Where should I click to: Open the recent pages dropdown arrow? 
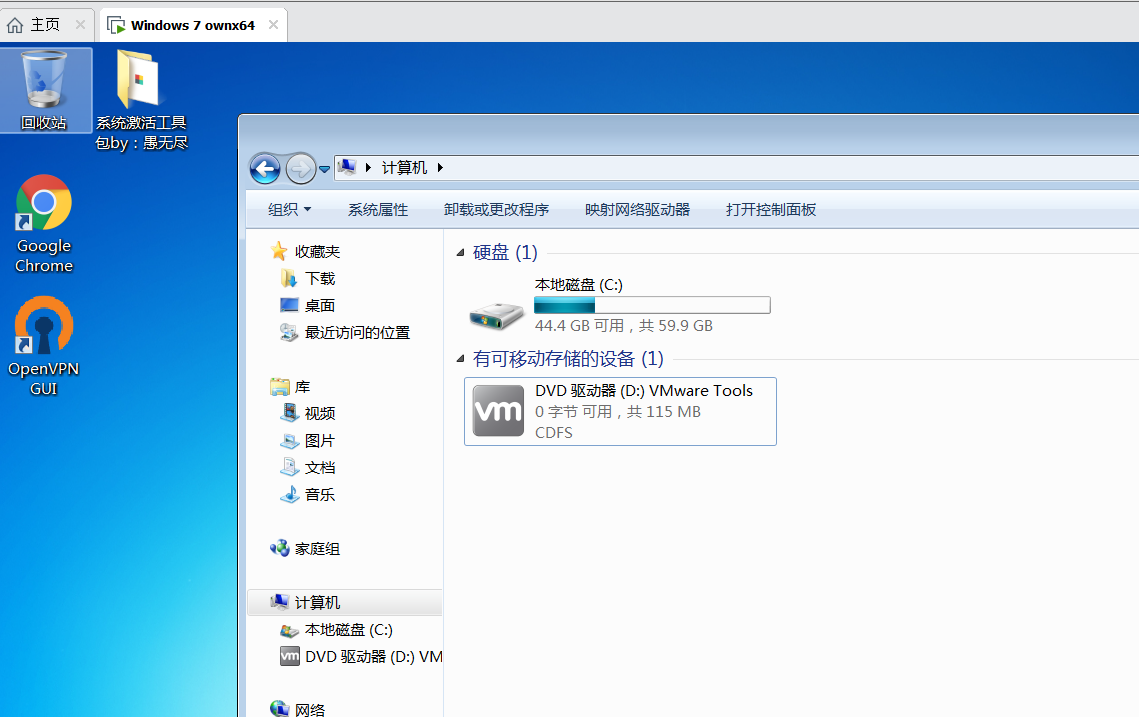tap(325, 169)
